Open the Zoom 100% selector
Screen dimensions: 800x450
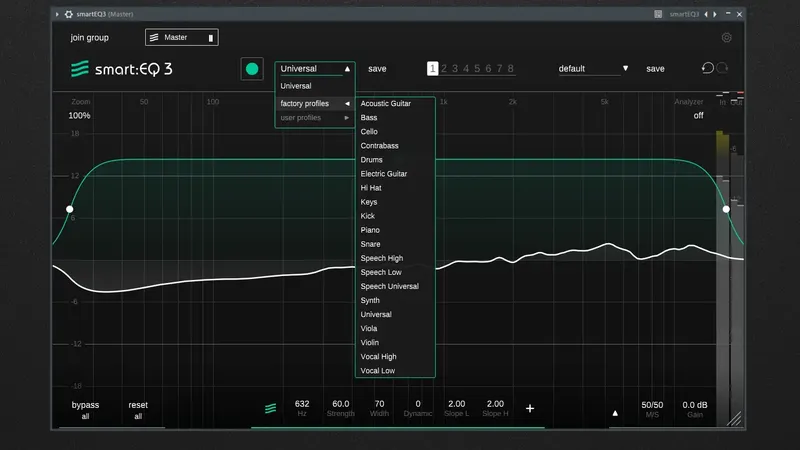[80, 116]
